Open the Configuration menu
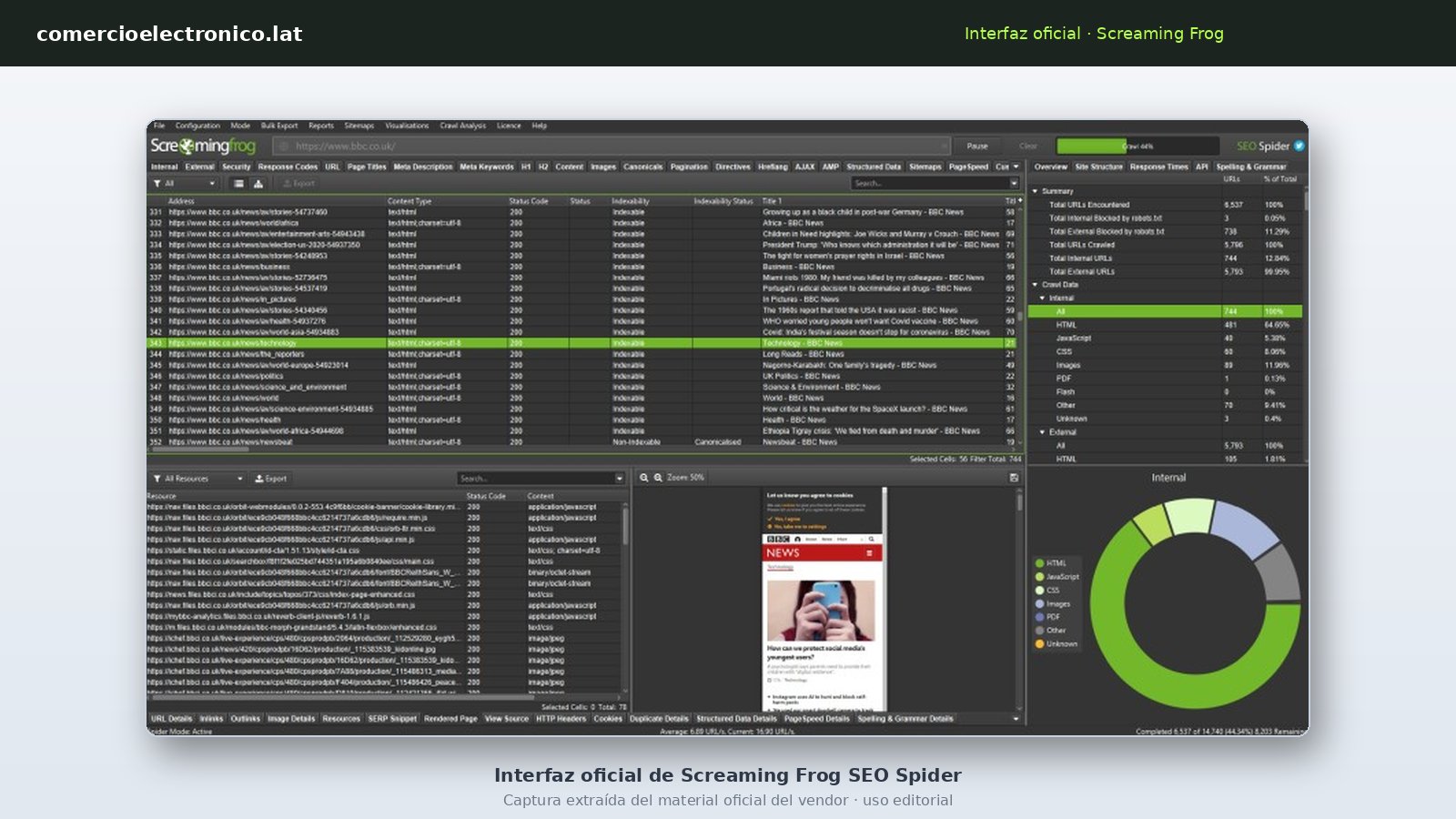This screenshot has width=1456, height=819. click(197, 126)
